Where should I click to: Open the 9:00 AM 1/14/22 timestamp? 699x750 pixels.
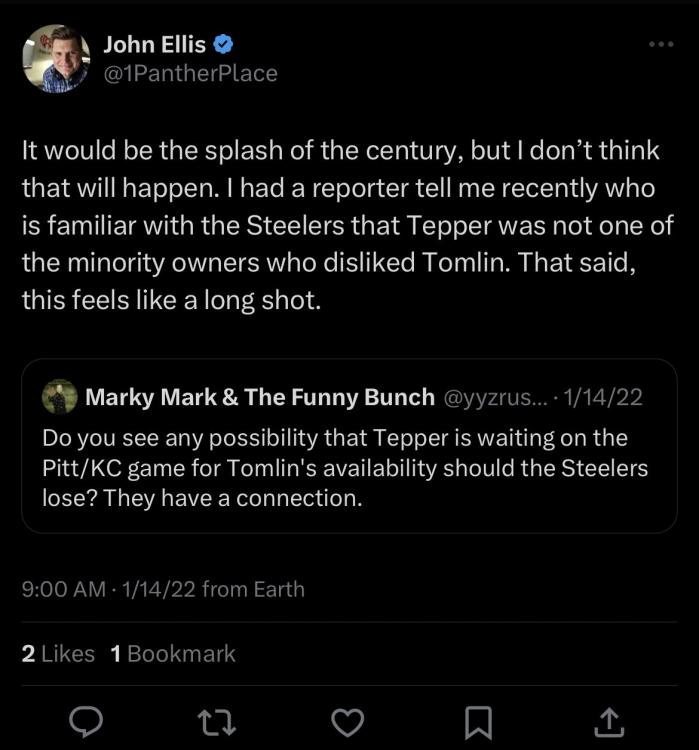[x=108, y=589]
